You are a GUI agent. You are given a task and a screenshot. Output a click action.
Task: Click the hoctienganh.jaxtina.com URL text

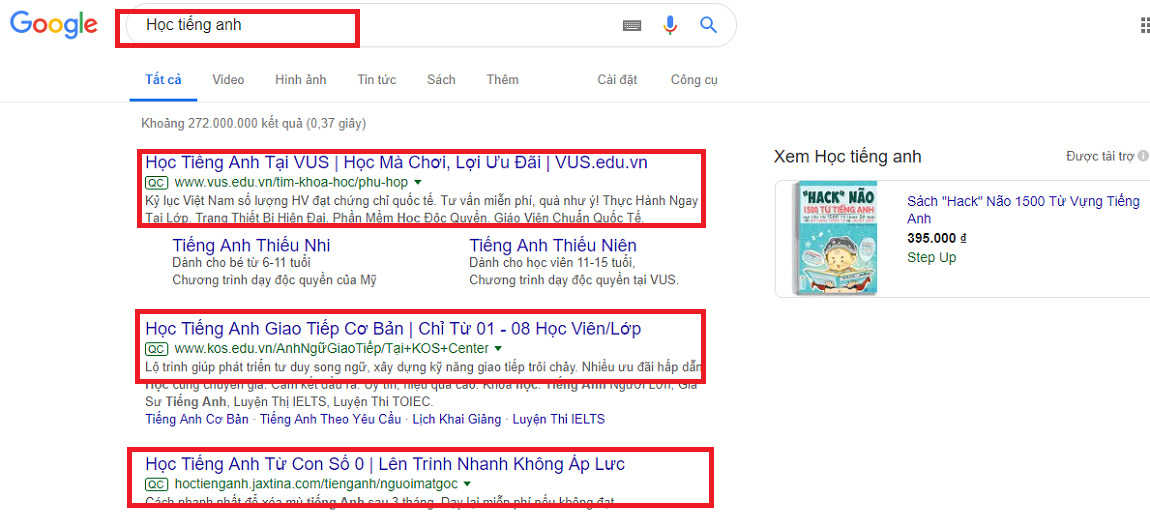316,484
